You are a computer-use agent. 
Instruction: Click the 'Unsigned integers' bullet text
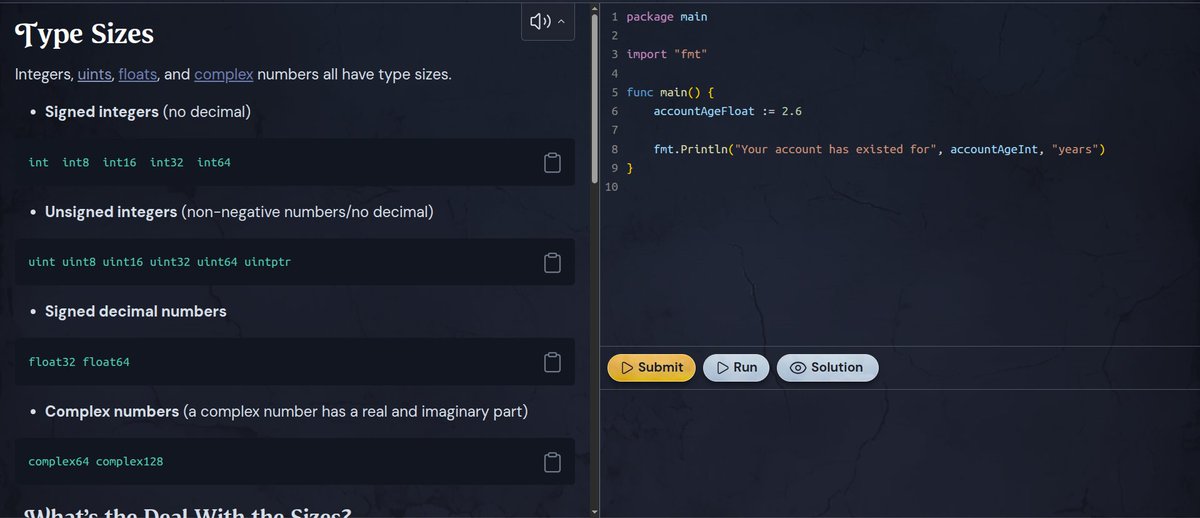[x=111, y=212]
